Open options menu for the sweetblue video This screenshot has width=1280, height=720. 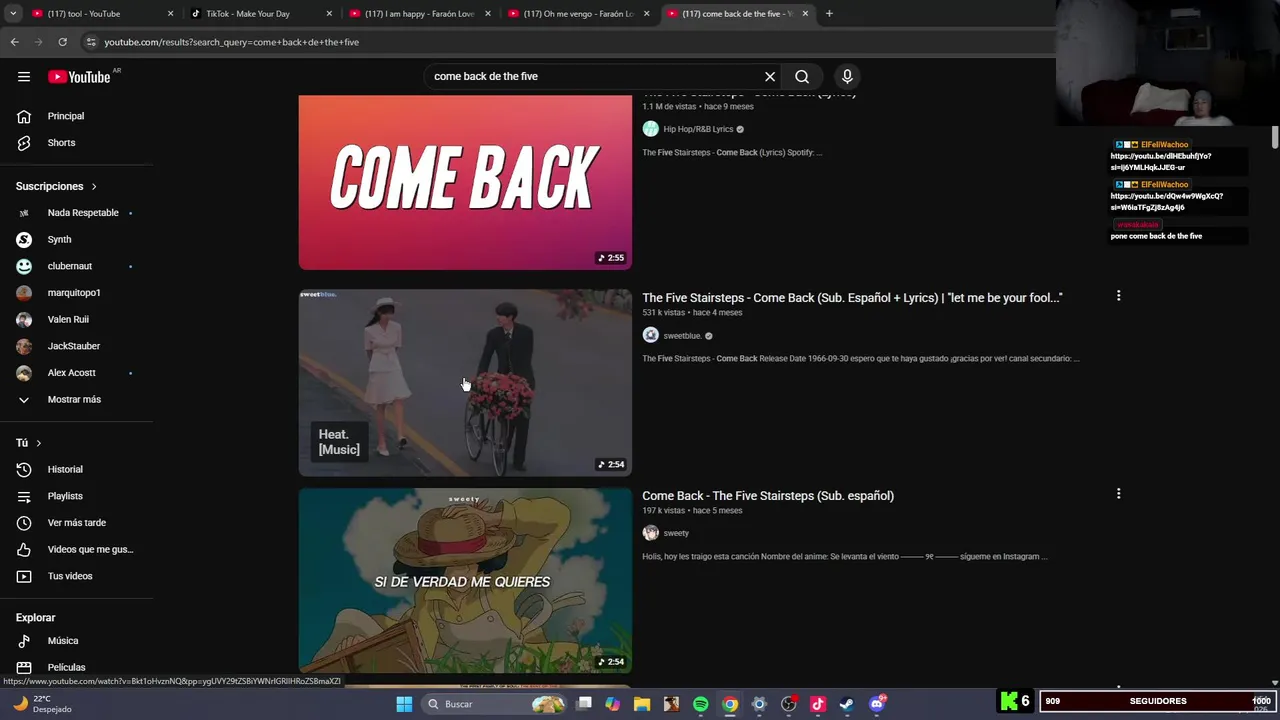(x=1118, y=296)
